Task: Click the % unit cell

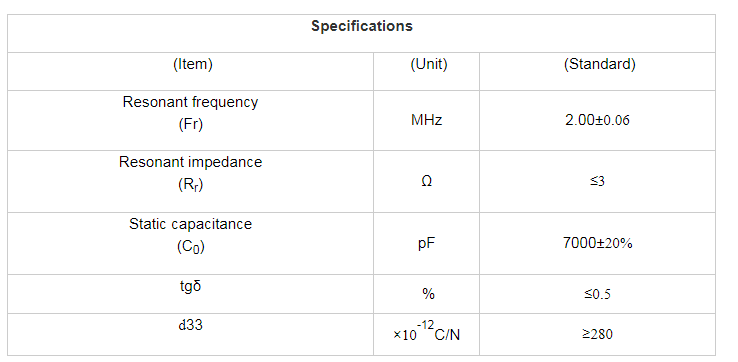Action: [x=427, y=295]
